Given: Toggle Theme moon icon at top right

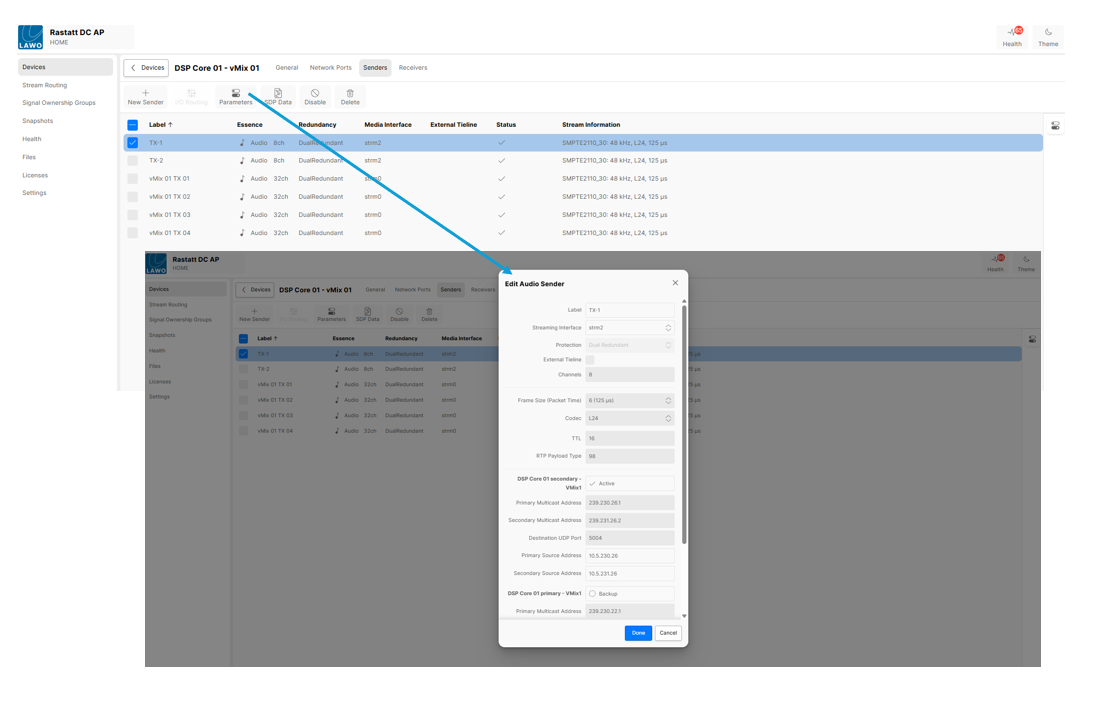Looking at the screenshot, I should (x=1048, y=33).
